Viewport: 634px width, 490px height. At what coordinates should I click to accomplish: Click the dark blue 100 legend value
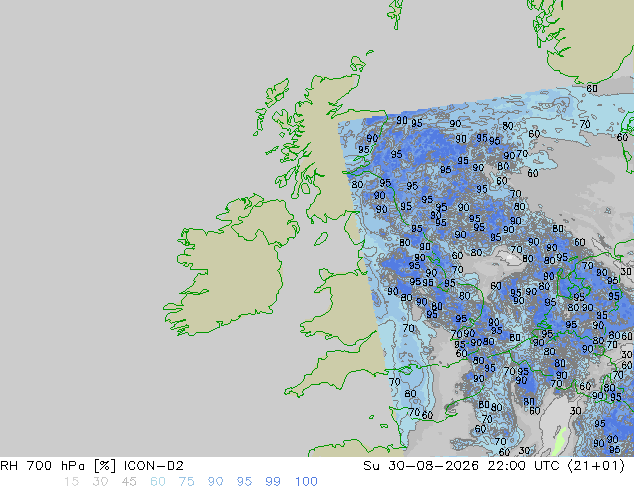306,482
